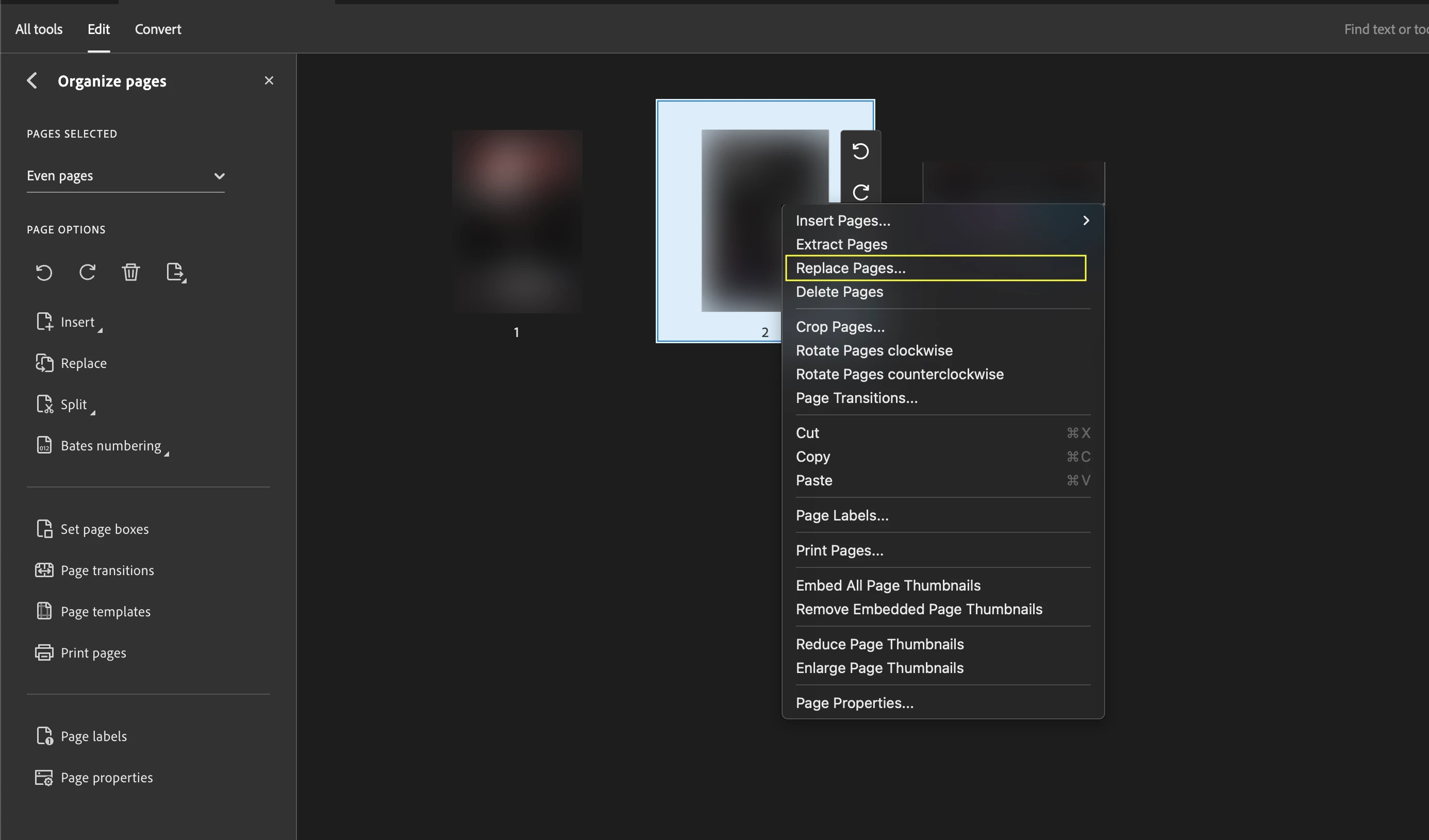1429x840 pixels.
Task: Expand the Split option in sidebar
Action: click(73, 404)
